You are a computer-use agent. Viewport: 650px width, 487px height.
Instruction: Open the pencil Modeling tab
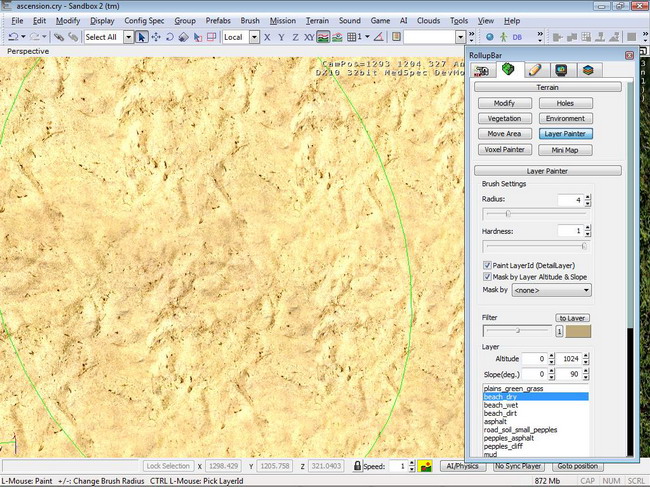(535, 70)
